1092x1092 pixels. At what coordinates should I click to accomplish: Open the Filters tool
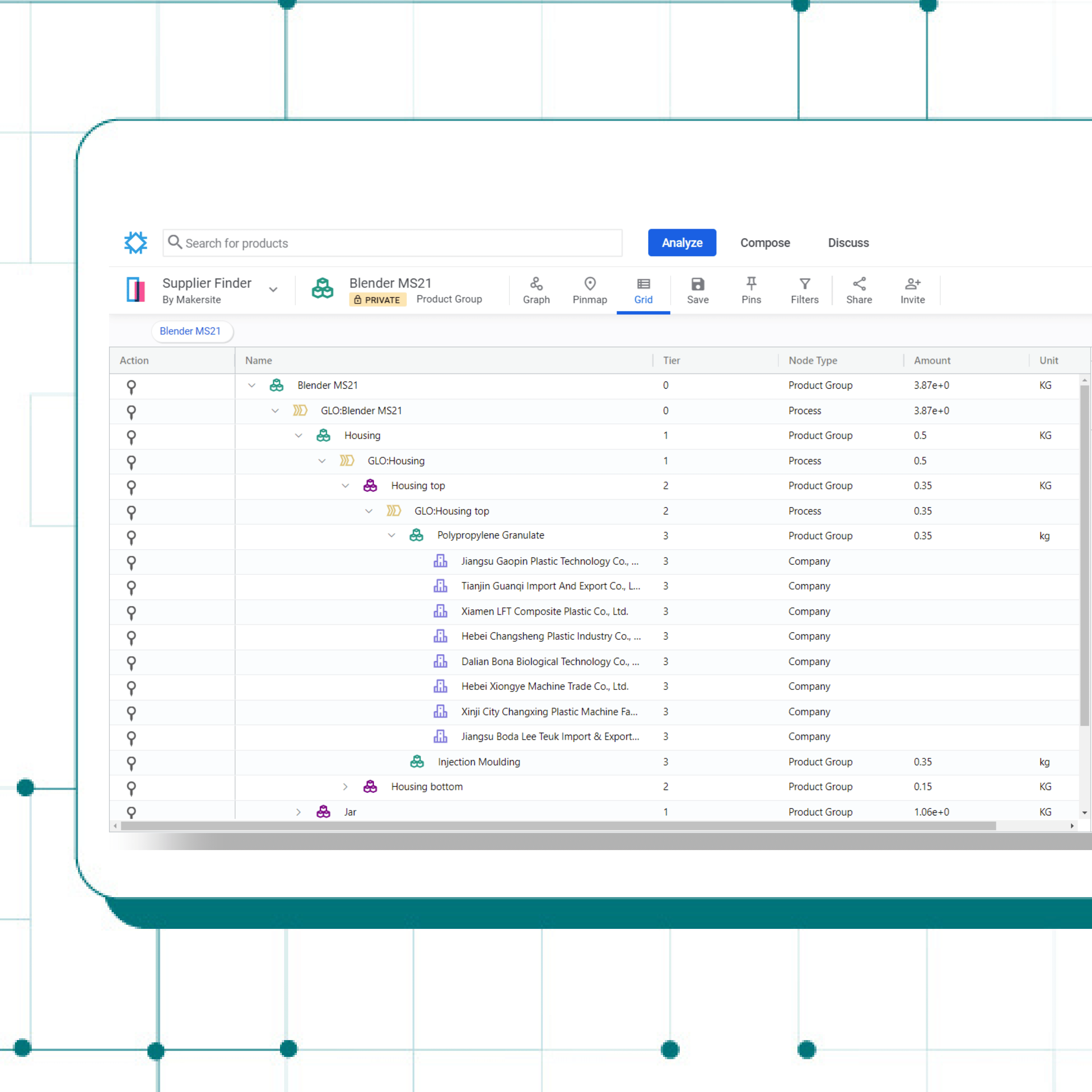(x=804, y=290)
